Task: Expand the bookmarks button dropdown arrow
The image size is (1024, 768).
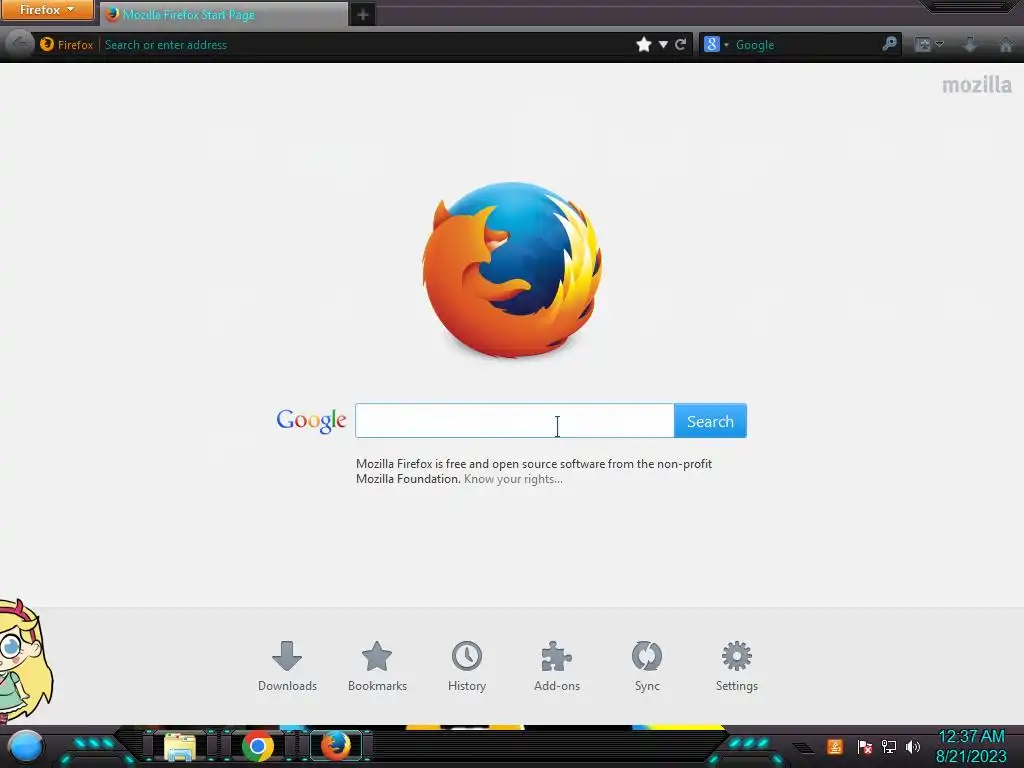Action: click(x=940, y=44)
